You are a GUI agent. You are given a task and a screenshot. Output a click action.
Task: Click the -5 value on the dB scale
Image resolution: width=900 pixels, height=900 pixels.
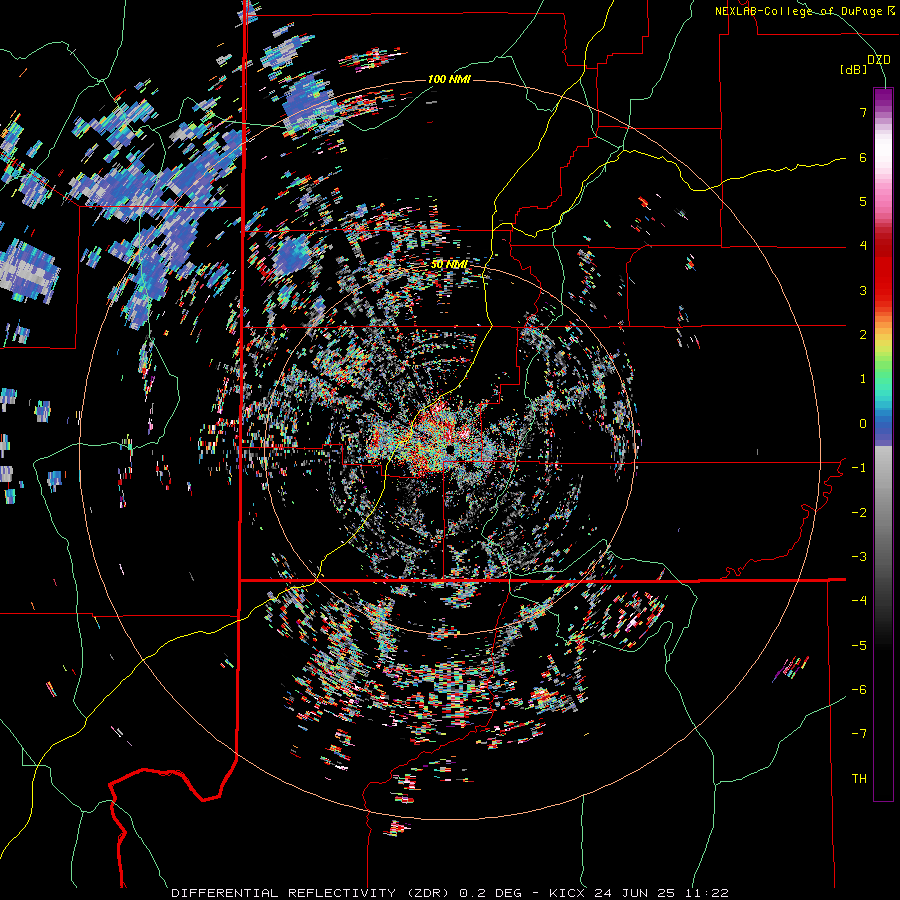tap(859, 646)
